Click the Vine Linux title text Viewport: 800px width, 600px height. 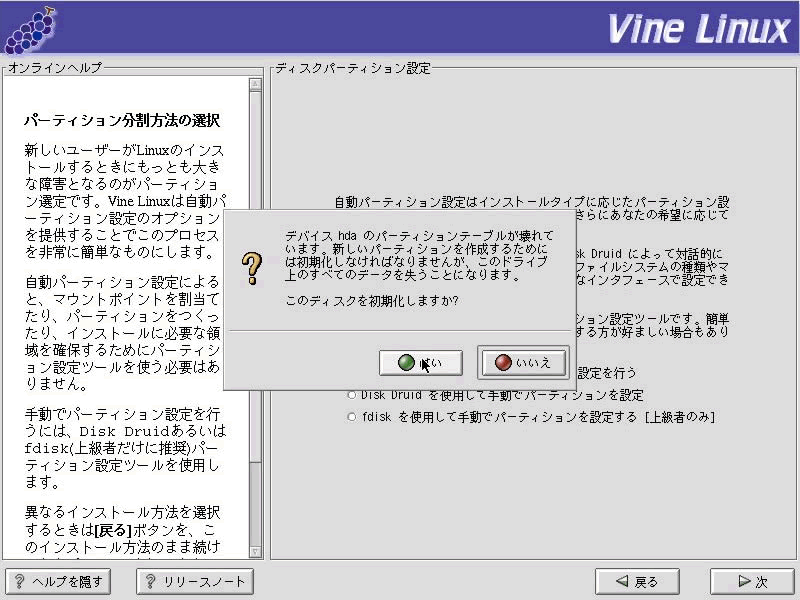pos(698,29)
